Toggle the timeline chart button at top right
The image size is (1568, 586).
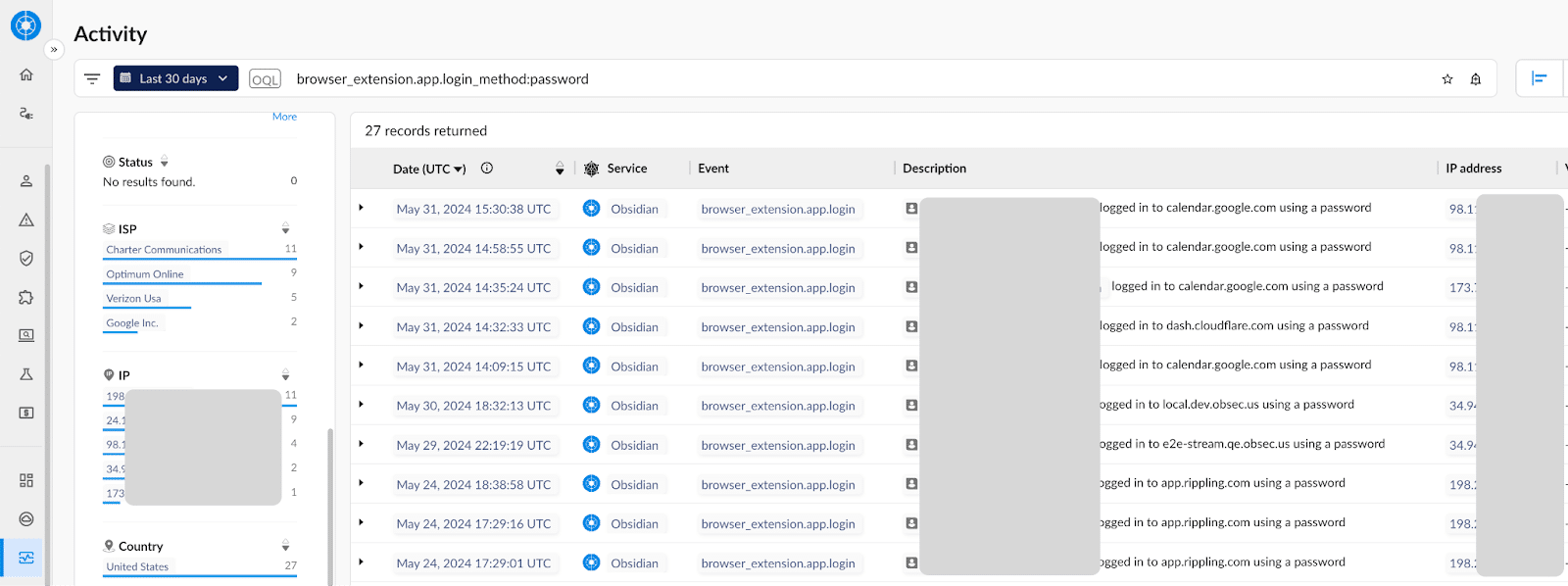pos(1540,78)
